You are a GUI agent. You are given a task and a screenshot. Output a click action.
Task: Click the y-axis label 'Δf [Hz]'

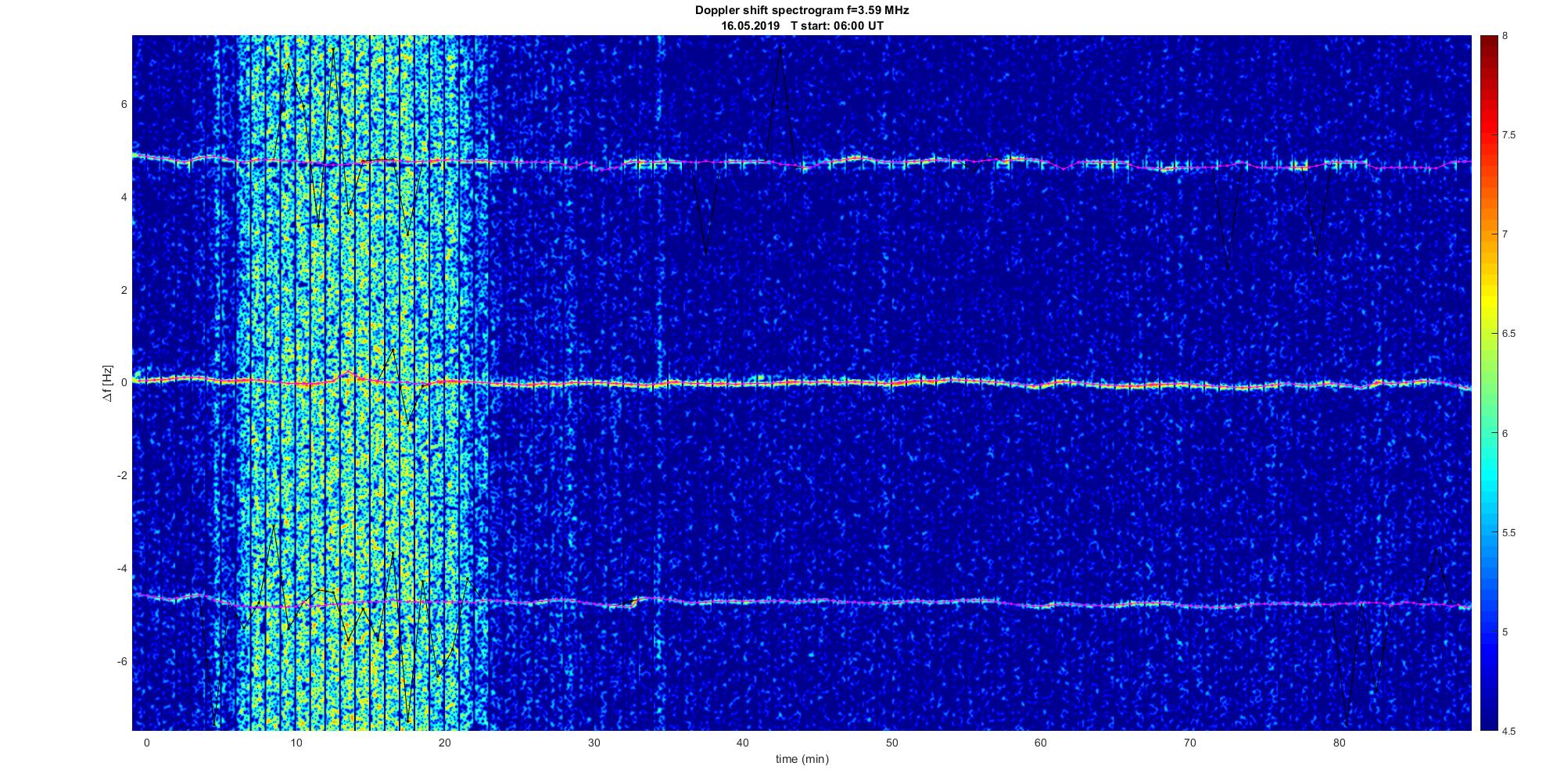coord(108,383)
